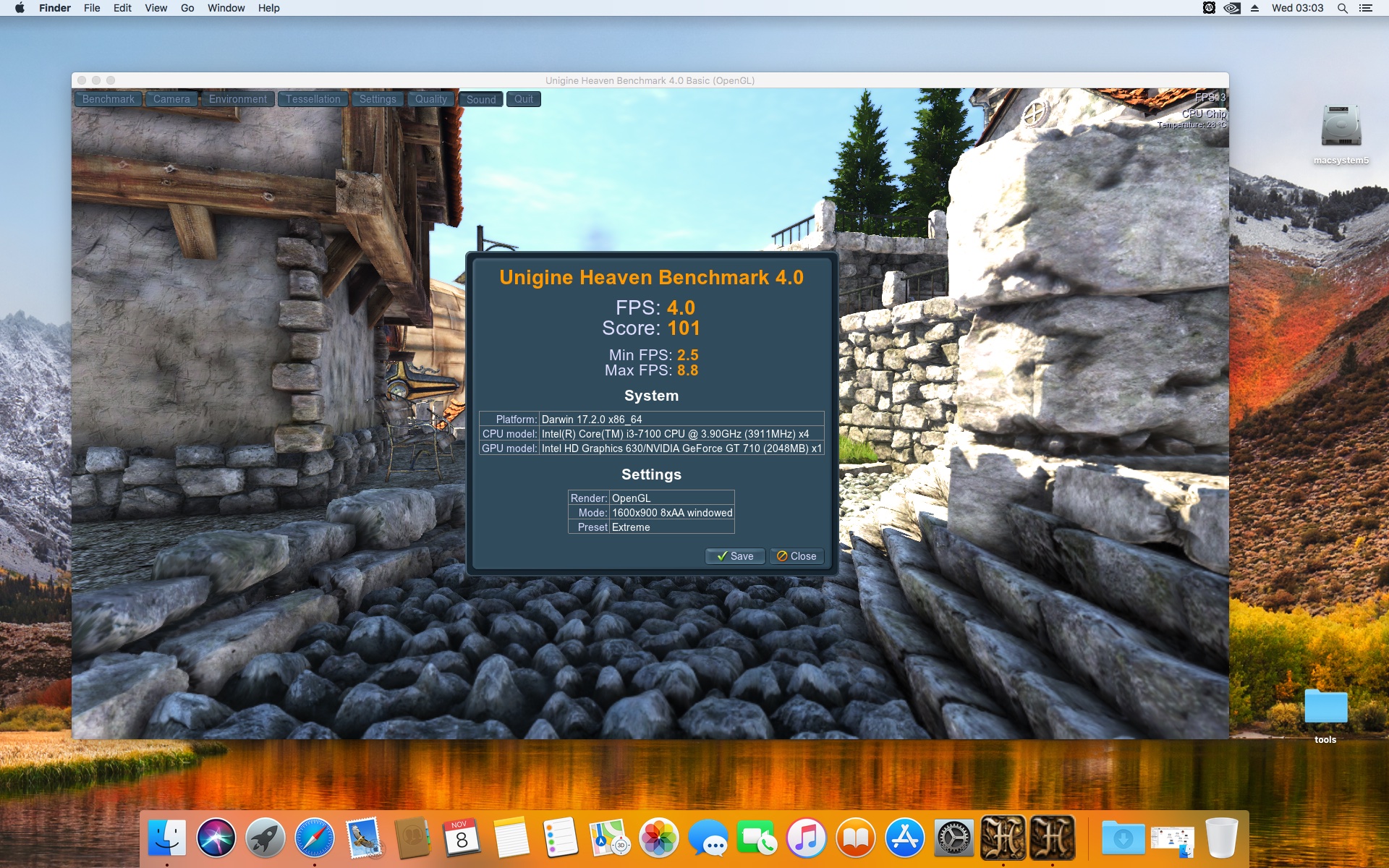Click the Save button in results dialog

coord(735,556)
